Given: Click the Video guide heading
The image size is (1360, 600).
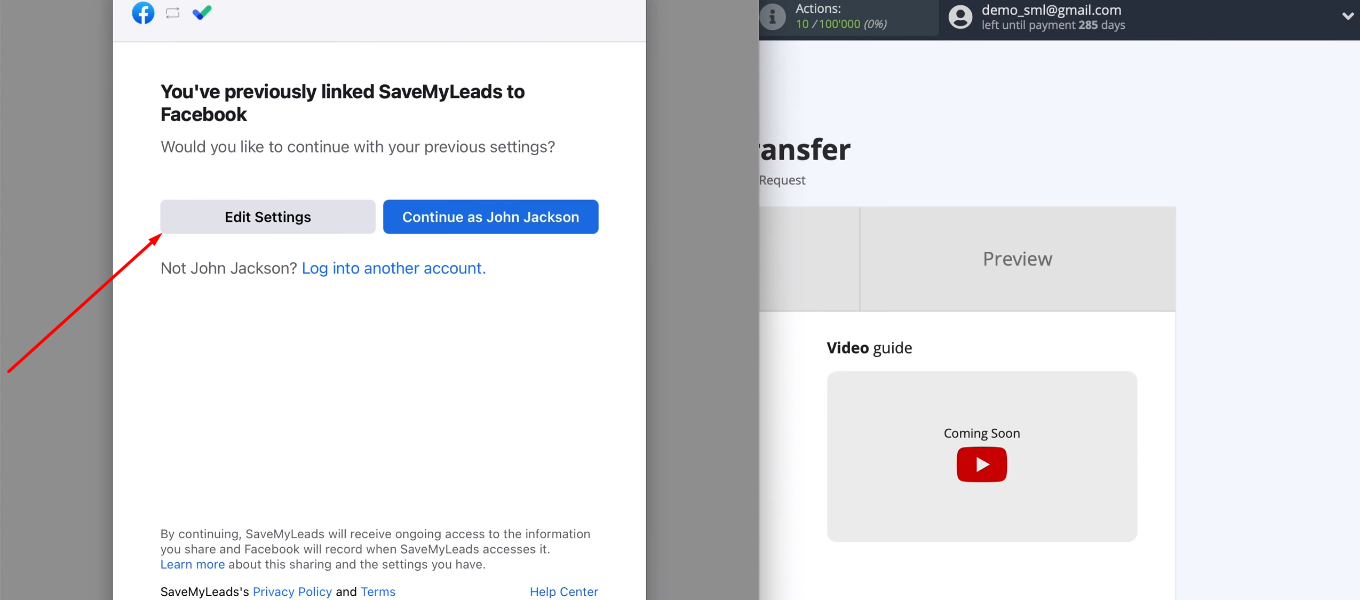Looking at the screenshot, I should pyautogui.click(x=869, y=348).
